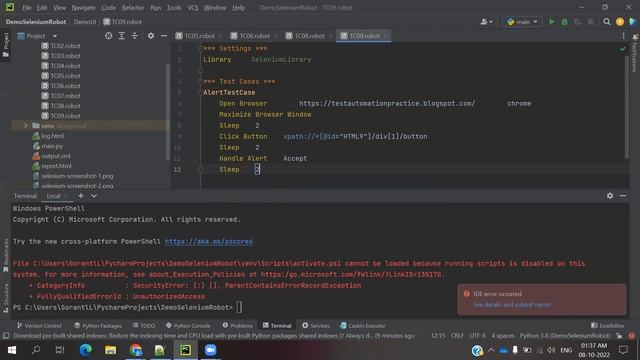Open the File menu
Screen dimensions: 640x360
pyautogui.click(x=27, y=7)
